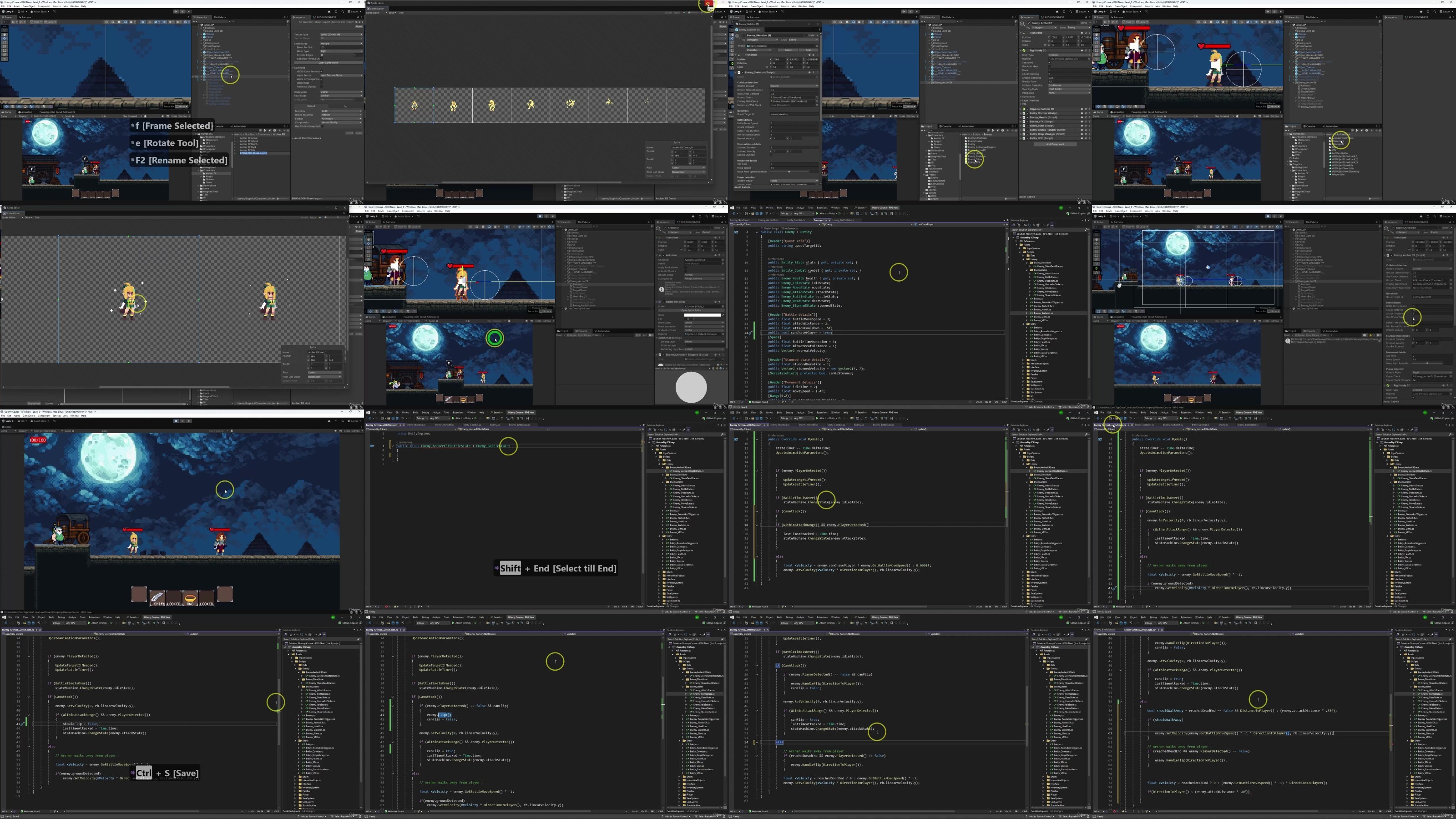Enable the Apply Root Motion checkbox
The width and height of the screenshot is (1456, 819).
pyautogui.click(x=686, y=268)
